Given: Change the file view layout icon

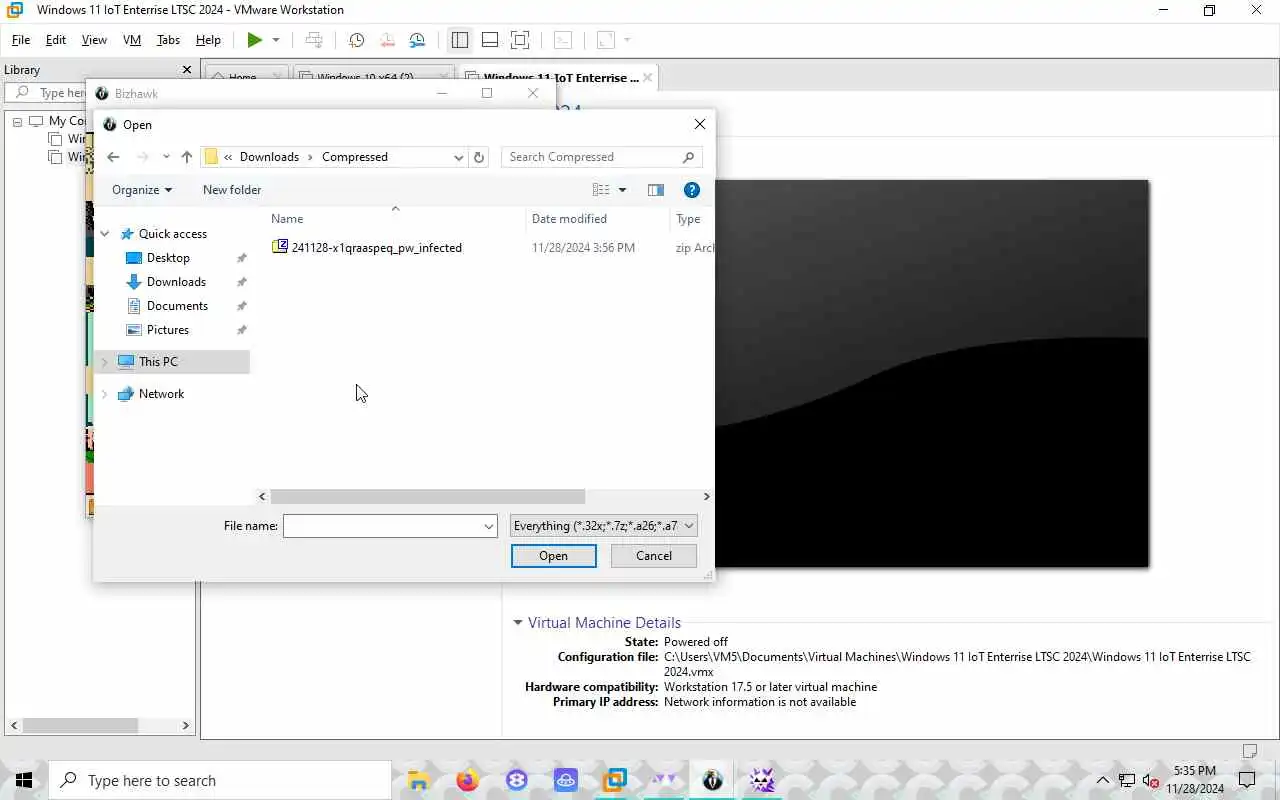Looking at the screenshot, I should pos(601,190).
